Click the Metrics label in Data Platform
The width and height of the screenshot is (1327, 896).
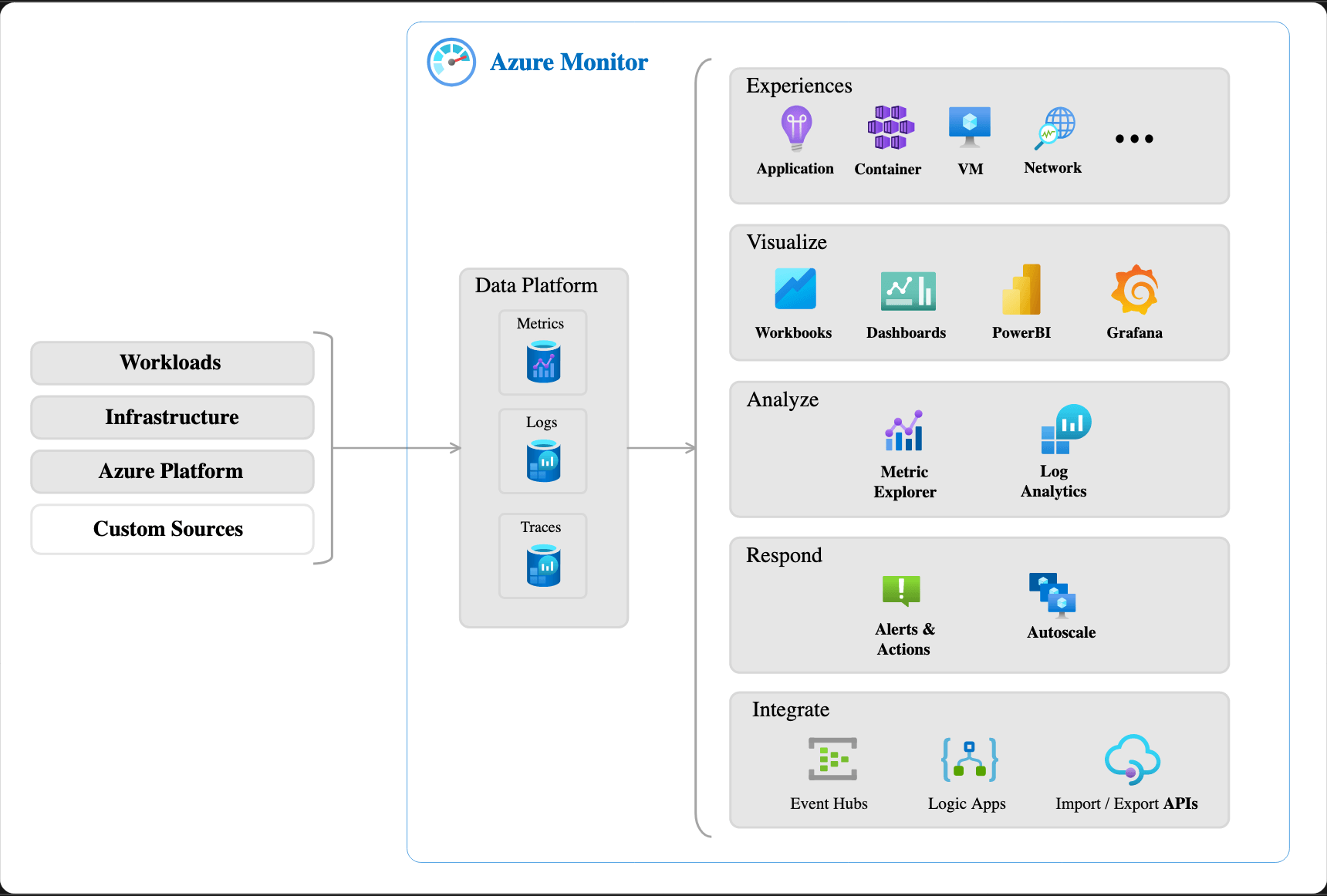click(x=540, y=324)
